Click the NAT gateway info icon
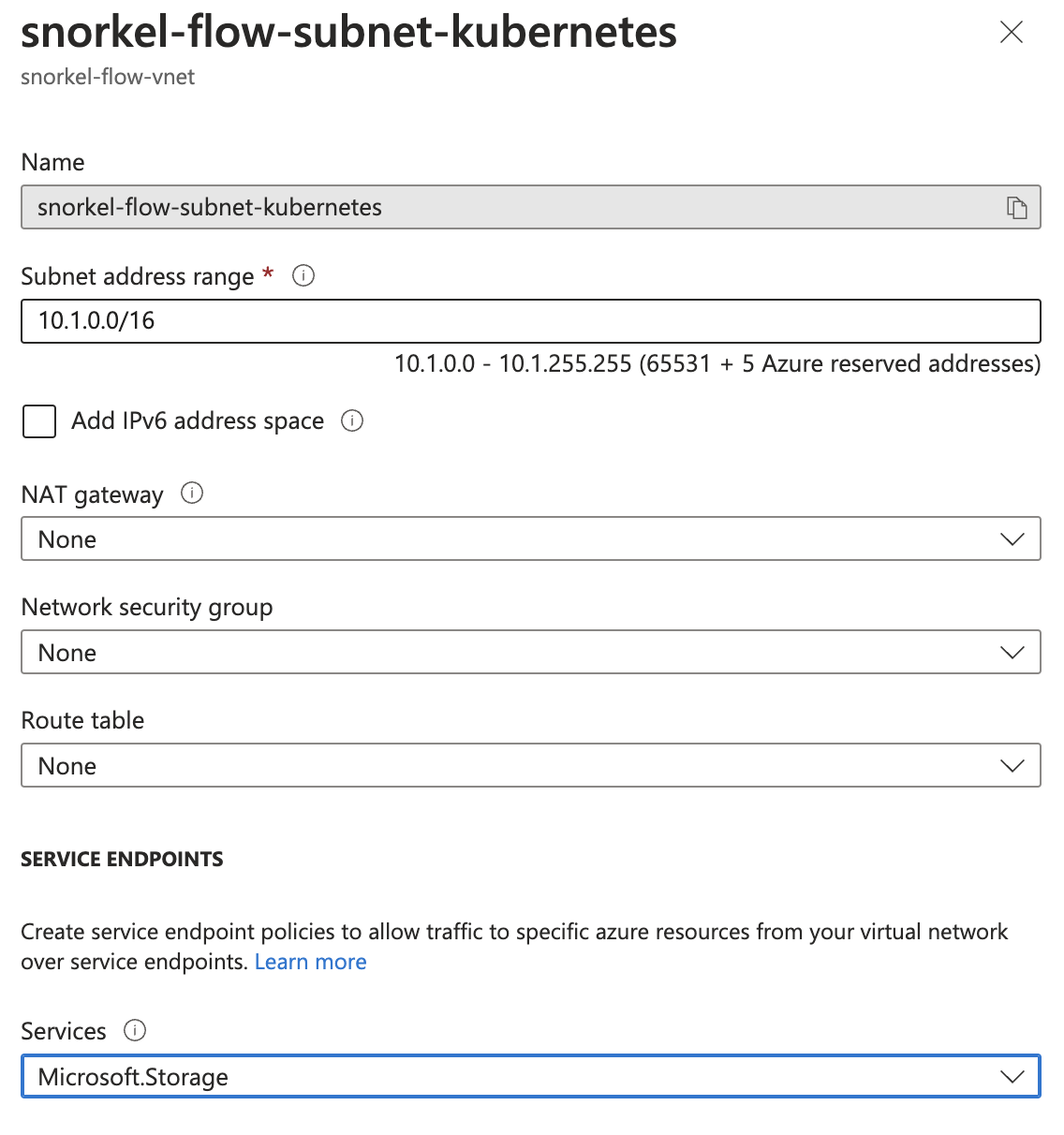The height and width of the screenshot is (1135, 1064). [192, 493]
